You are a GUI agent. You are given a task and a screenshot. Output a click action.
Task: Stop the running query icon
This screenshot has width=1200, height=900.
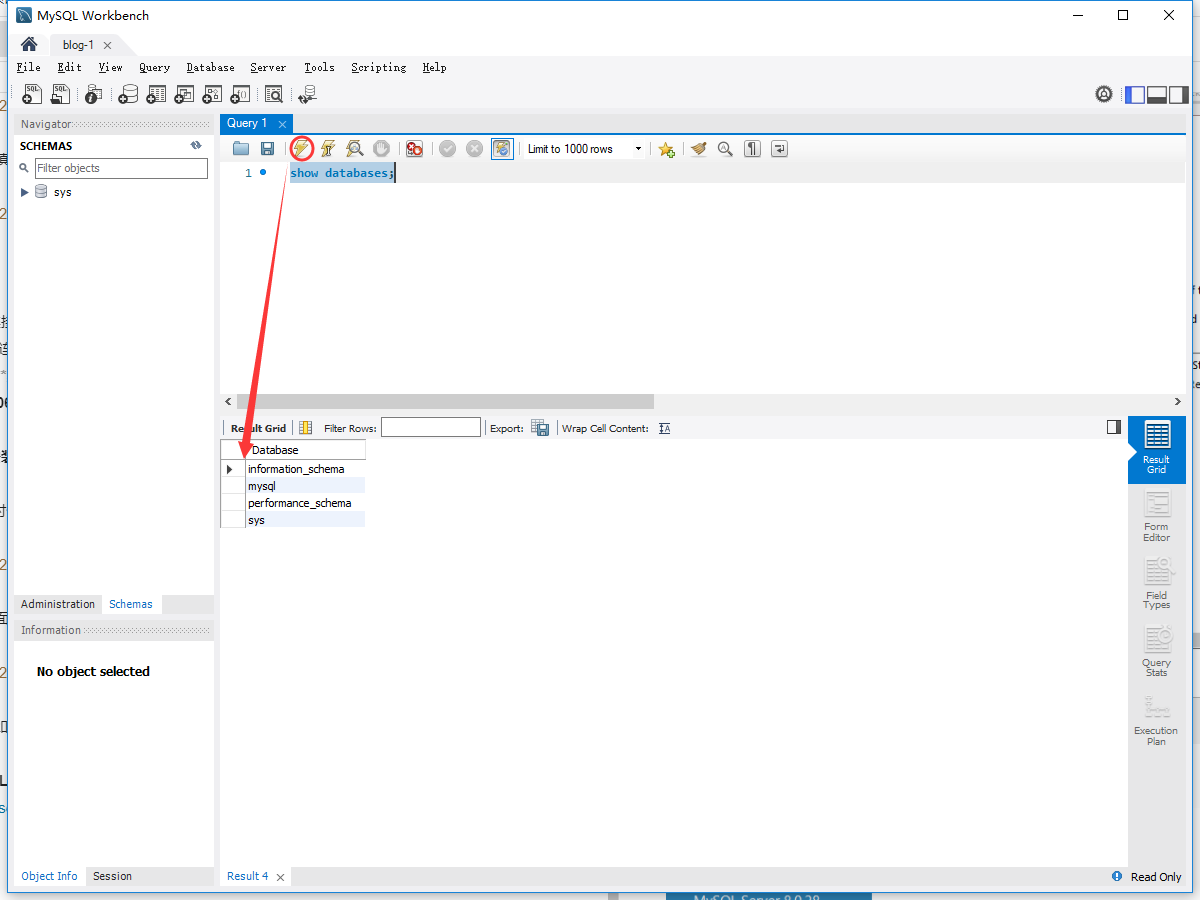click(381, 149)
